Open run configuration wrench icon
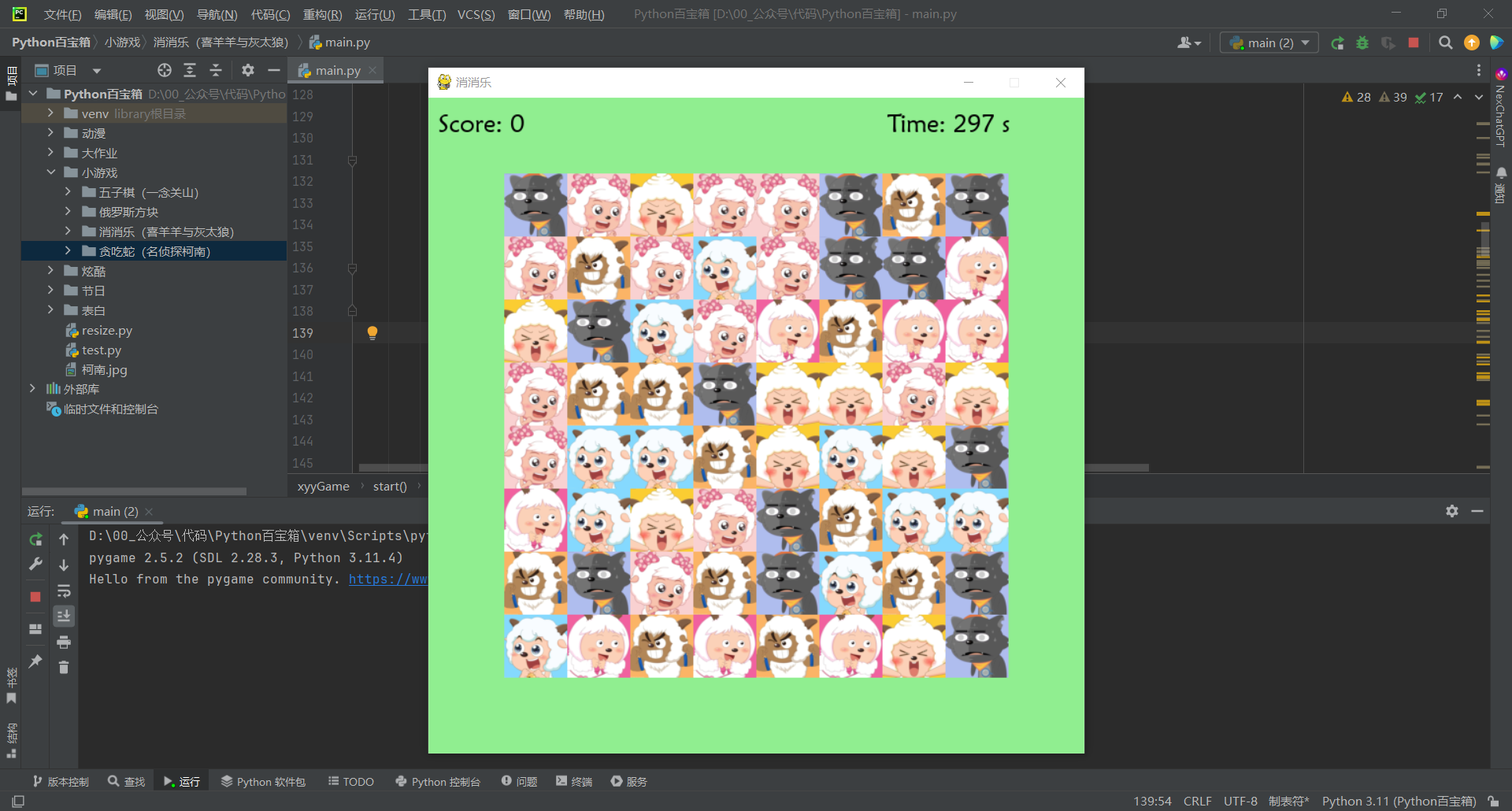Screen dimensions: 1512x811 pos(35,564)
